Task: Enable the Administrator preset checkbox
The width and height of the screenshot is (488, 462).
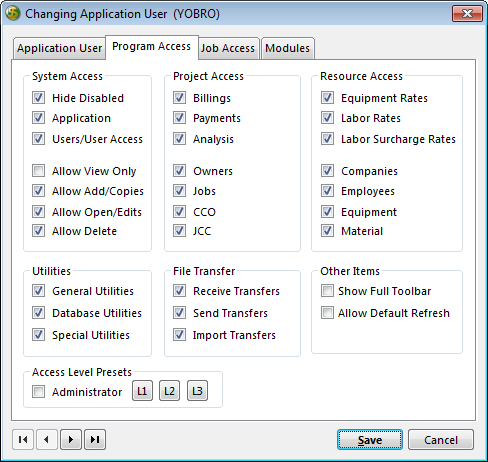Action: coord(38,392)
